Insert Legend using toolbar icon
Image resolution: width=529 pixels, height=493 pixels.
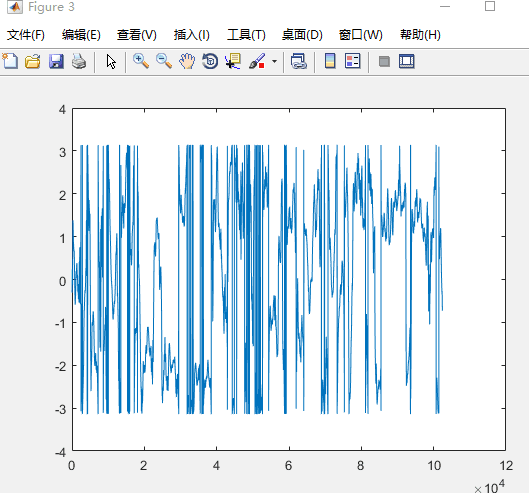point(353,61)
